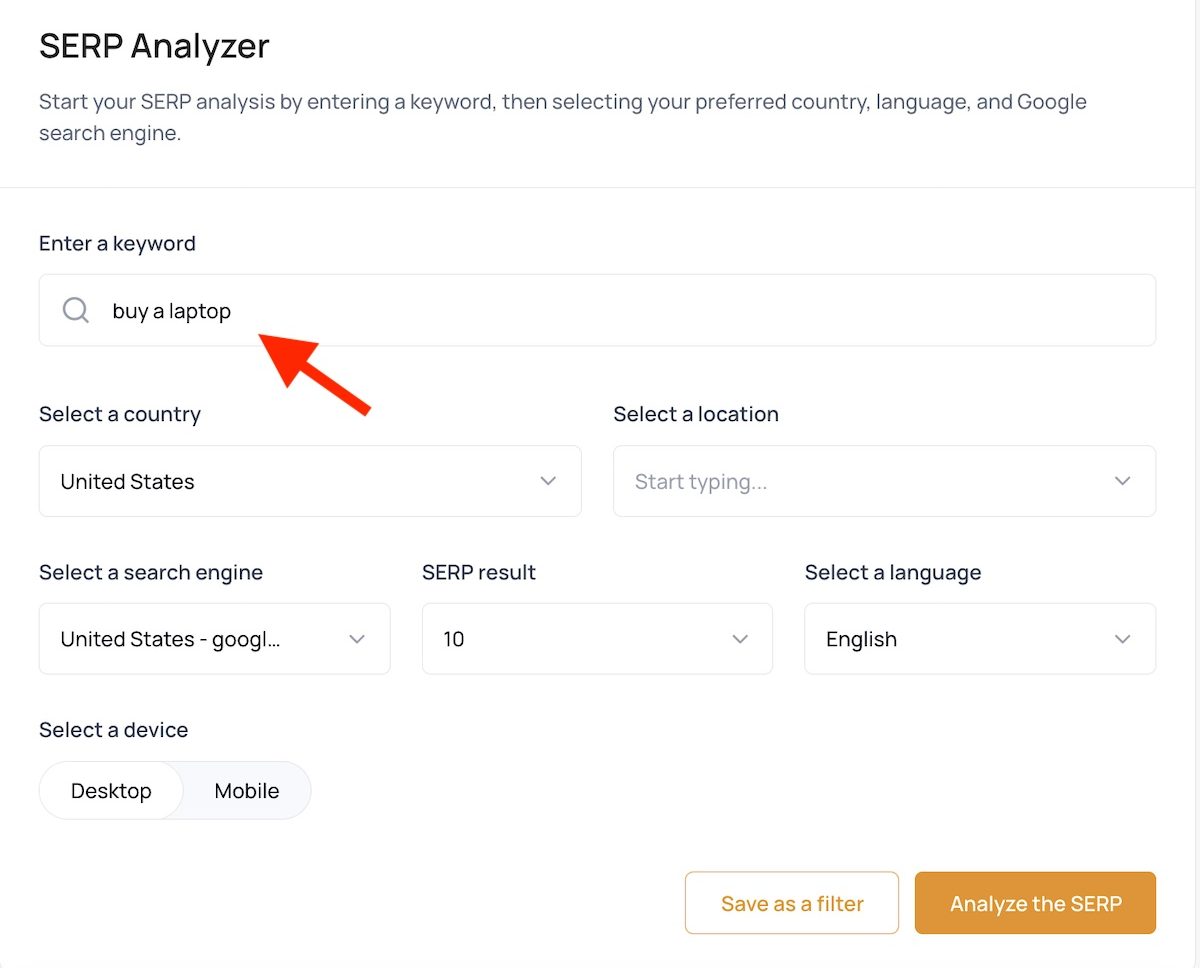Image resolution: width=1200 pixels, height=968 pixels.
Task: Click the "Analyze the SERP" button
Action: [x=1035, y=904]
